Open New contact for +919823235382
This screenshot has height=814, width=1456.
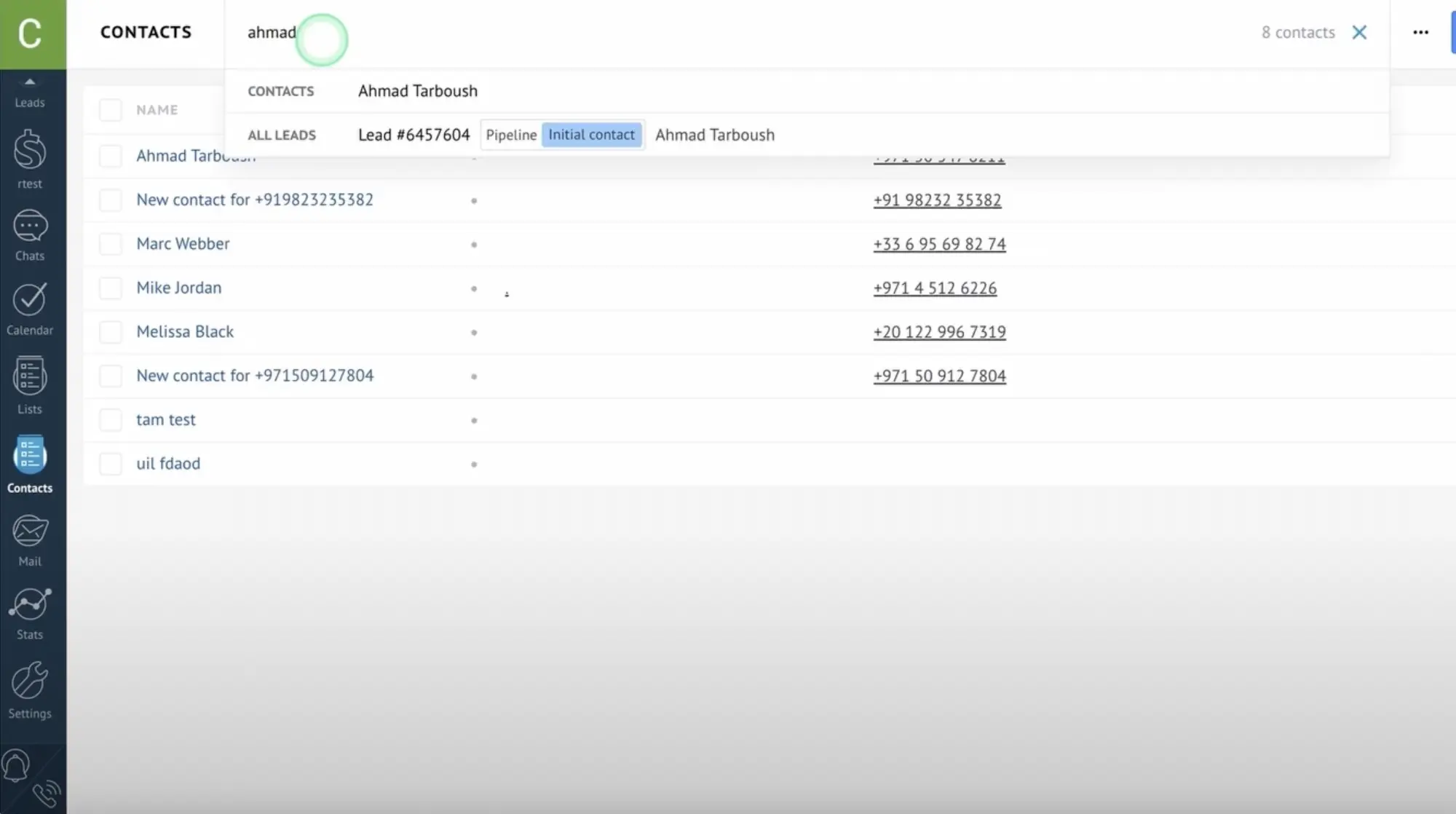point(255,200)
